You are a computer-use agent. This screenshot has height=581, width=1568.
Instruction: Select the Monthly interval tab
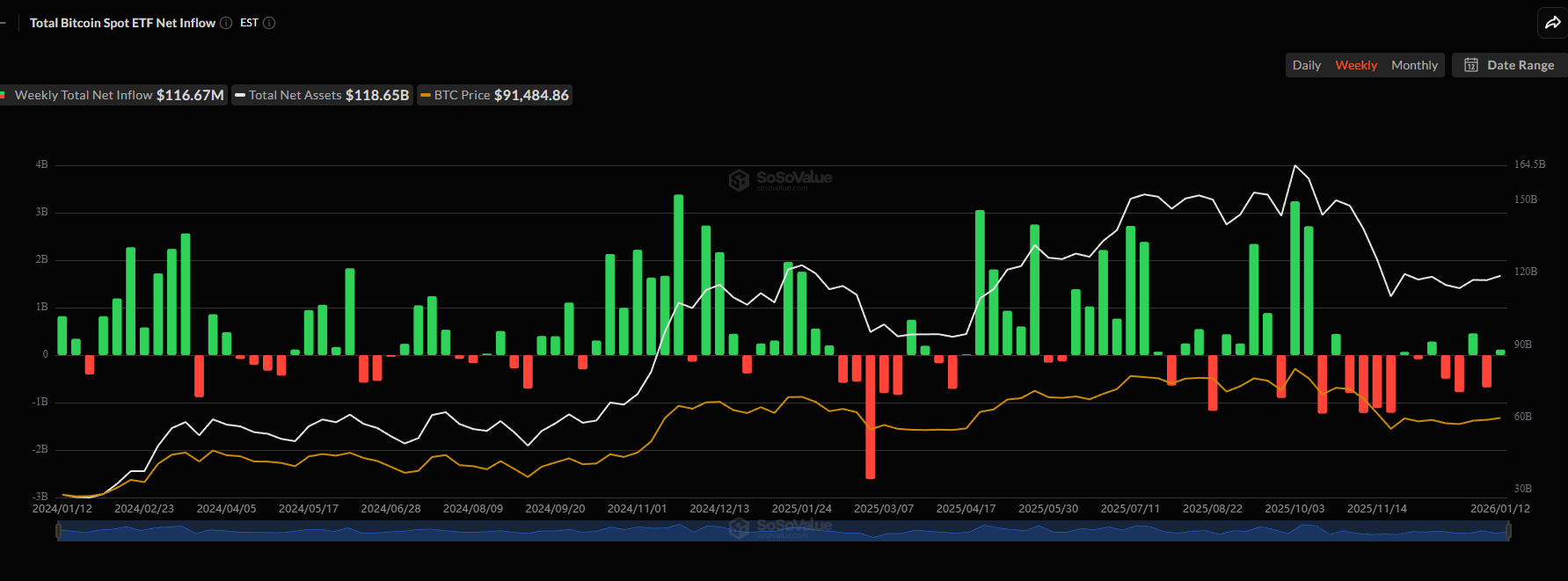1414,65
